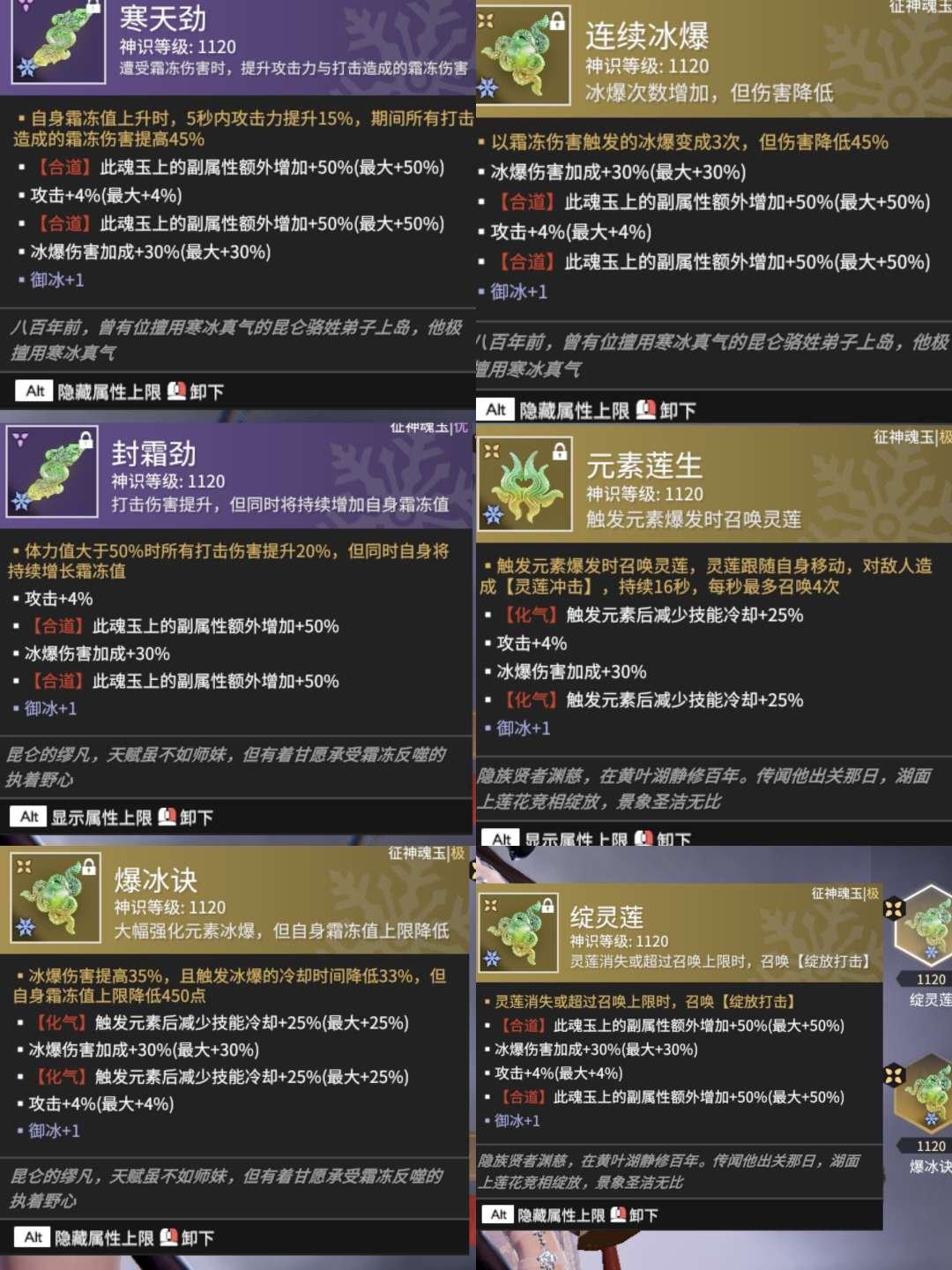
Task: Toggle the lock on 连续冰爆 jade
Action: coord(557,21)
